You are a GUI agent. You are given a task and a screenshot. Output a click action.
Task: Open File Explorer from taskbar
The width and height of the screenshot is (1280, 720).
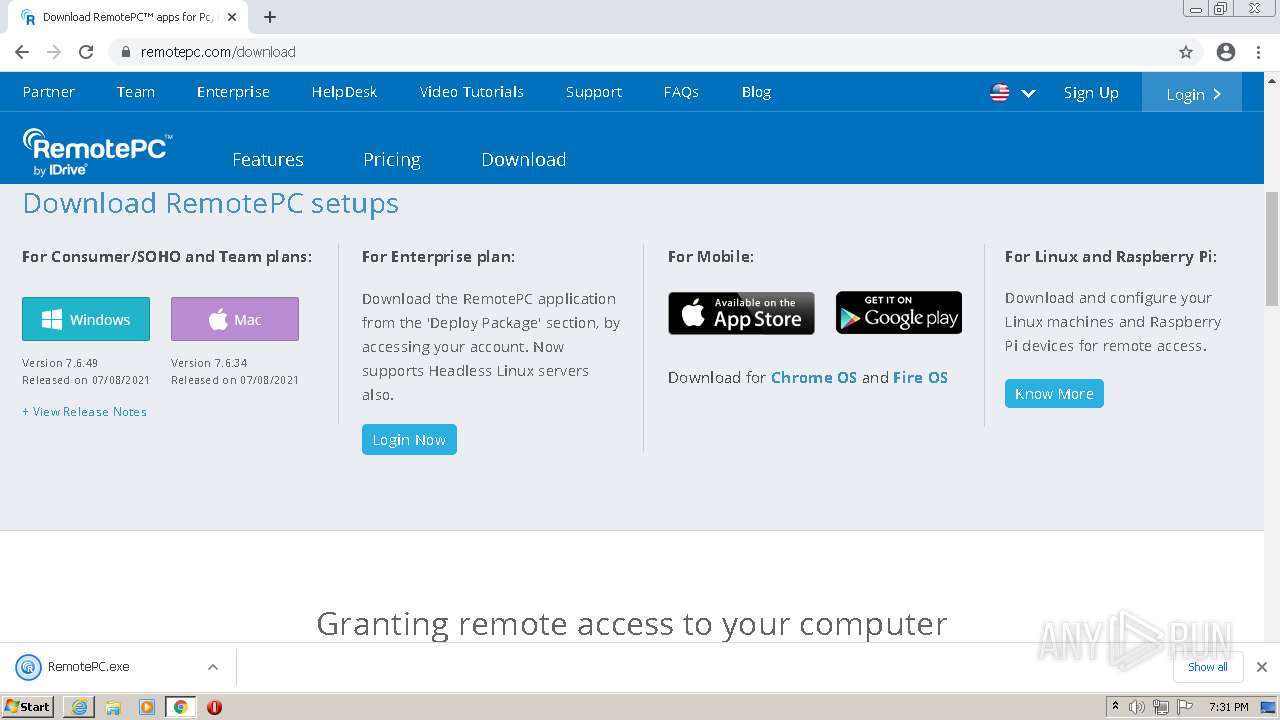coord(113,707)
